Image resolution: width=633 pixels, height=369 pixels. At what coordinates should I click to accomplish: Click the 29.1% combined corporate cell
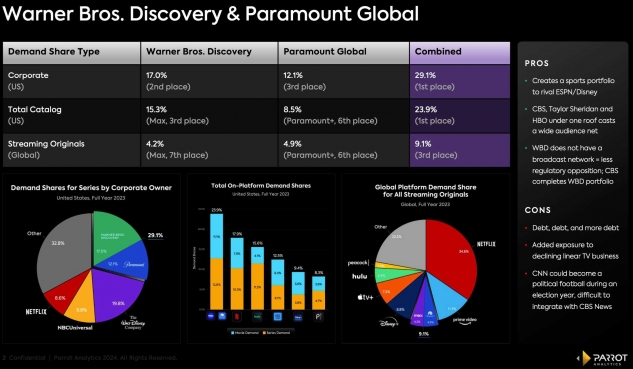[x=460, y=81]
